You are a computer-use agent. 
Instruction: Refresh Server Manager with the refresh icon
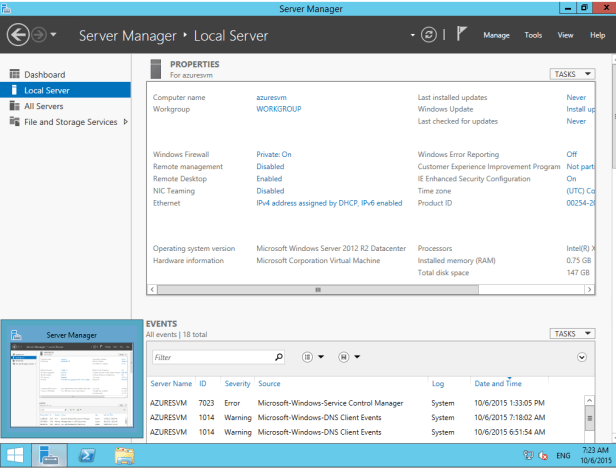(429, 35)
